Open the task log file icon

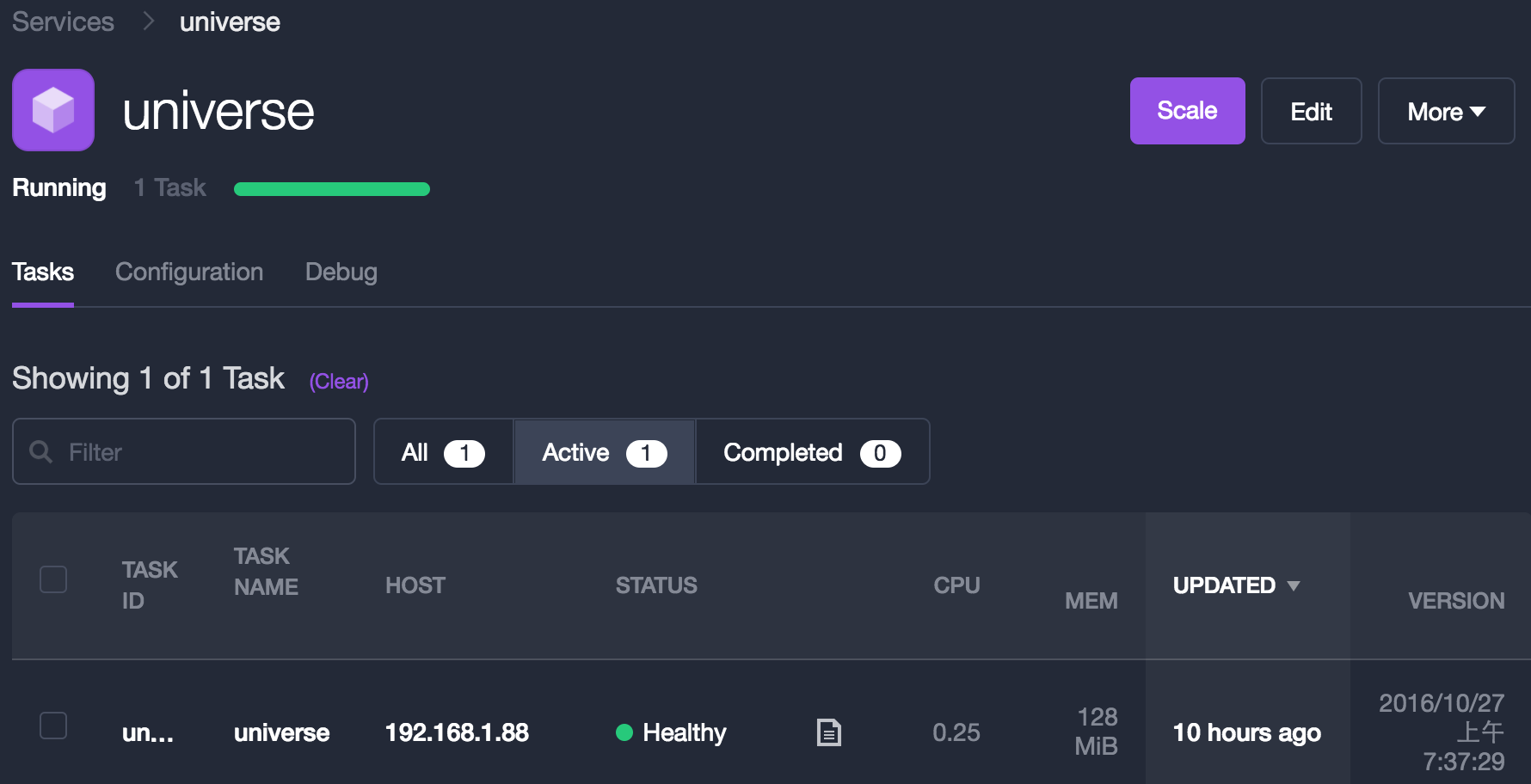point(828,732)
